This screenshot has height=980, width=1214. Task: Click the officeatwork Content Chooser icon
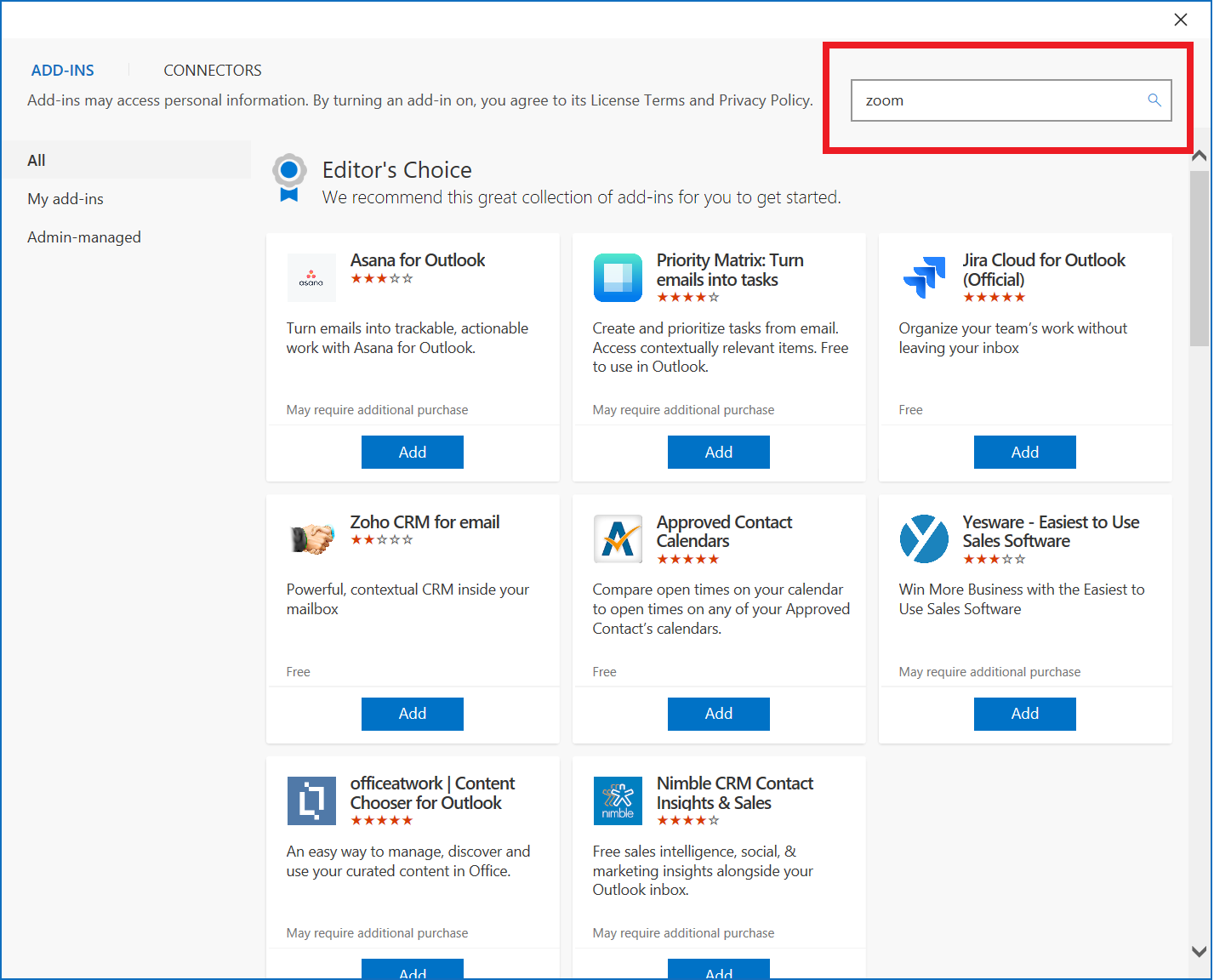(x=311, y=801)
